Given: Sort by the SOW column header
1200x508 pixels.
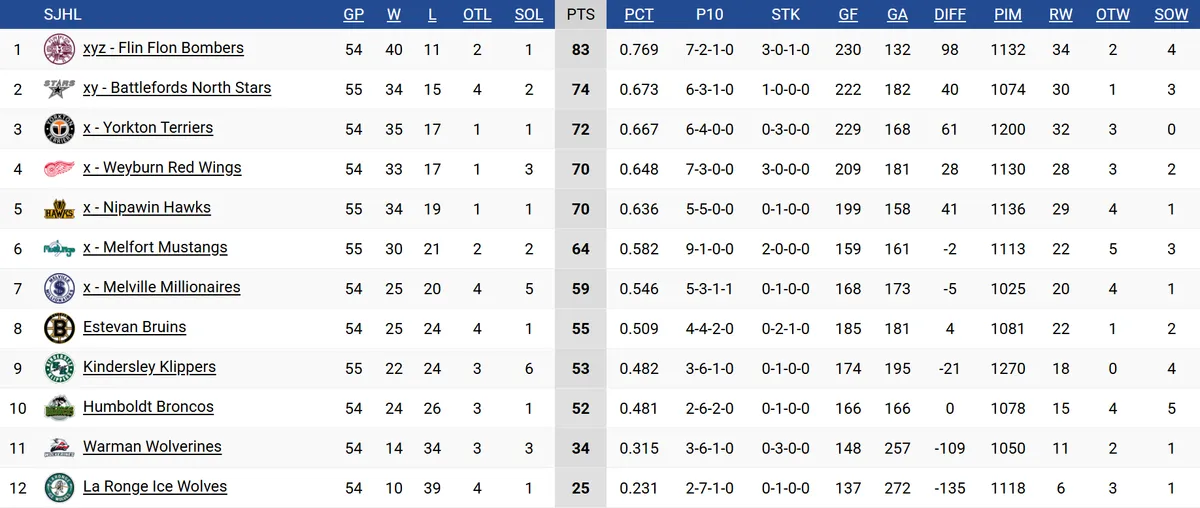Looking at the screenshot, I should (1171, 15).
